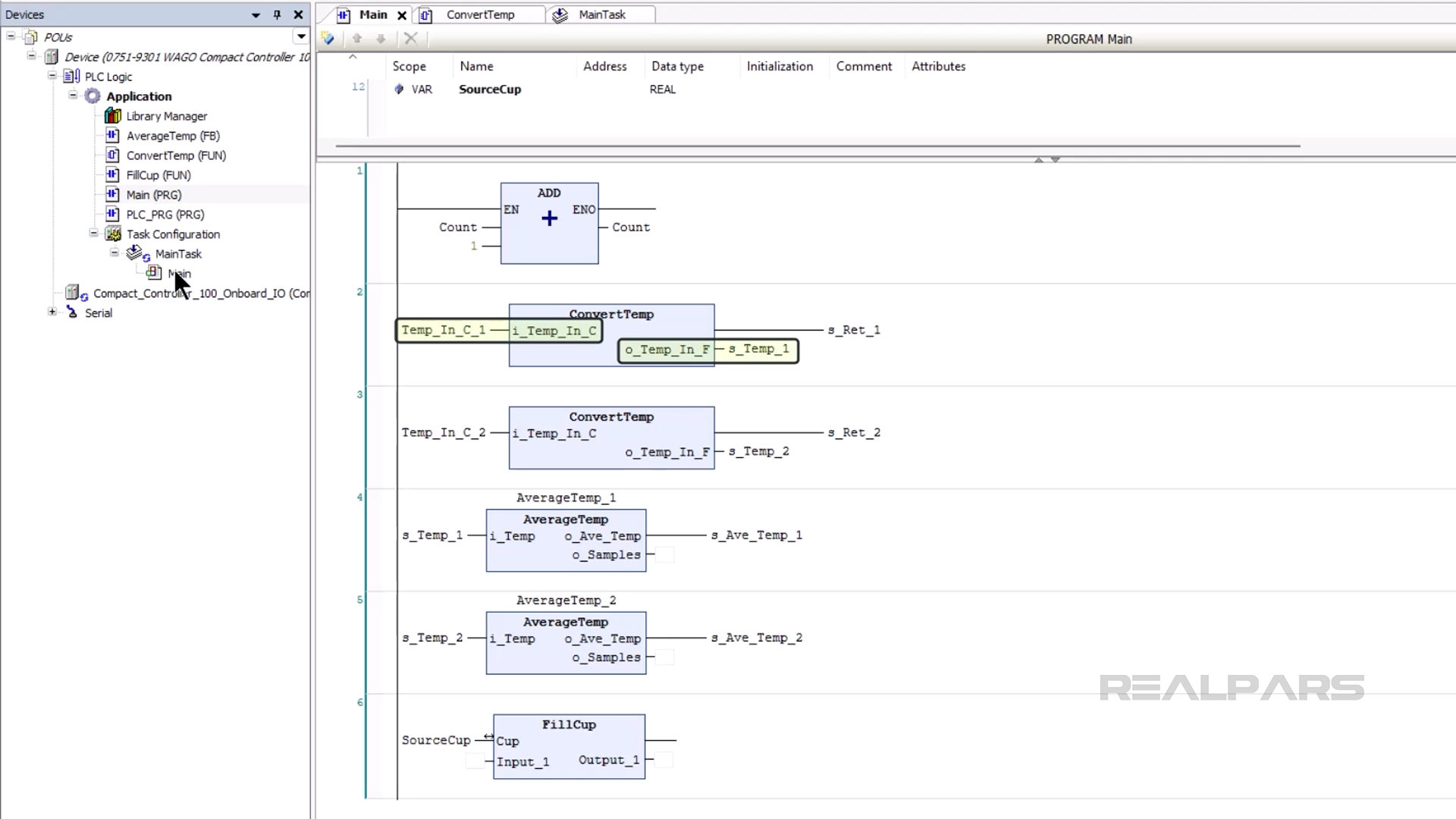Collapse the Task Configuration node
Screen dimensions: 1456x819
(x=93, y=233)
